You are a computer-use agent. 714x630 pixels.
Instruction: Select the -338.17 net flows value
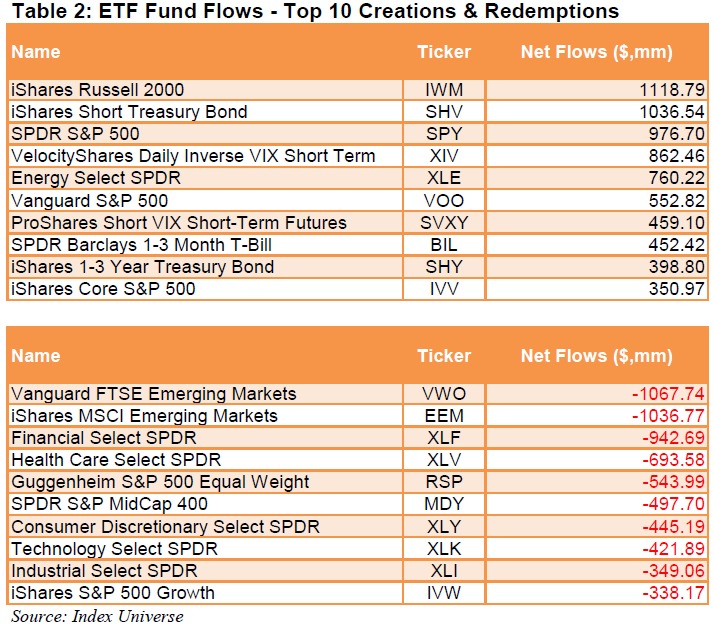674,593
